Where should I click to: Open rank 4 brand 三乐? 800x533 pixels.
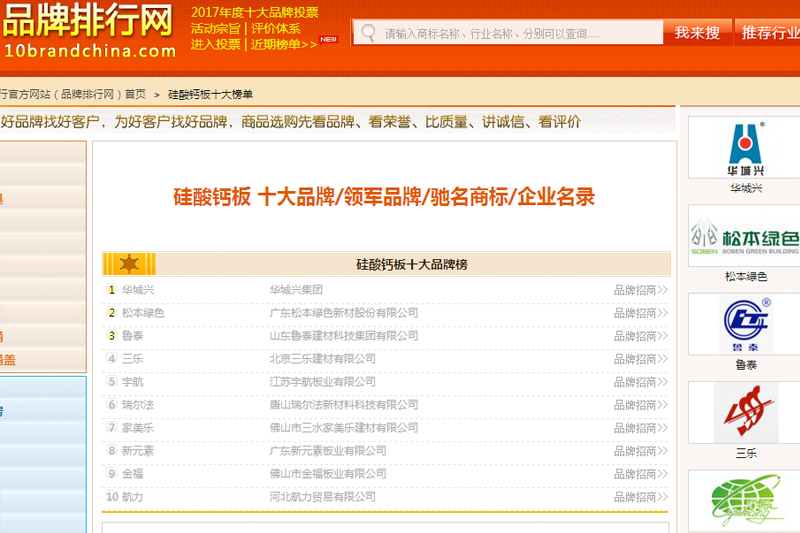(x=133, y=359)
